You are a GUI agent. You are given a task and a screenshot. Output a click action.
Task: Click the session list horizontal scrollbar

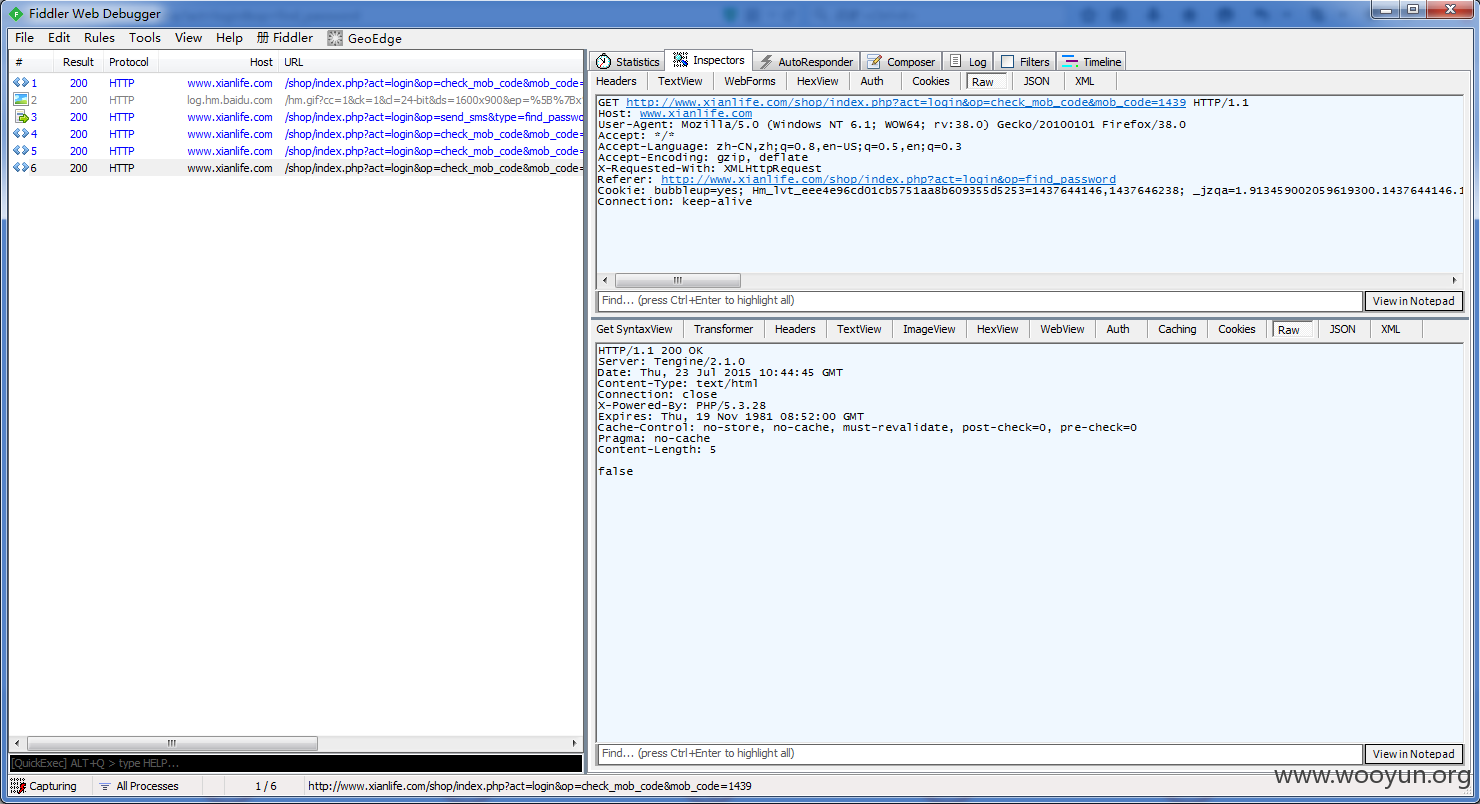(x=172, y=743)
